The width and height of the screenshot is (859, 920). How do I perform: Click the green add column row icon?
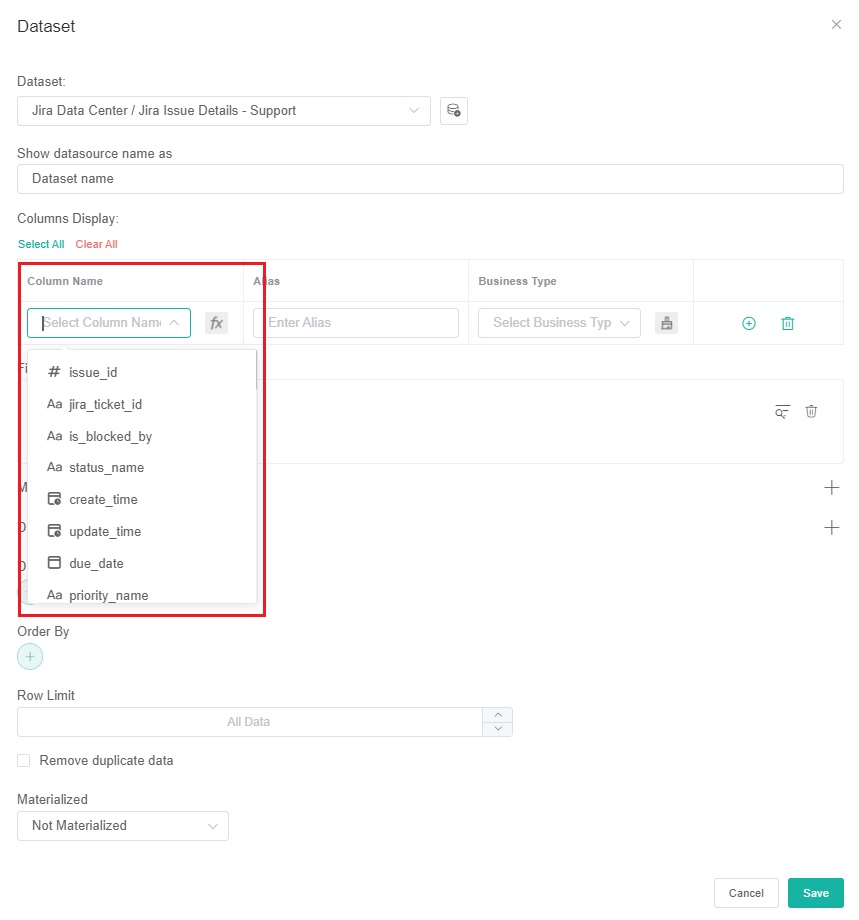tap(748, 323)
